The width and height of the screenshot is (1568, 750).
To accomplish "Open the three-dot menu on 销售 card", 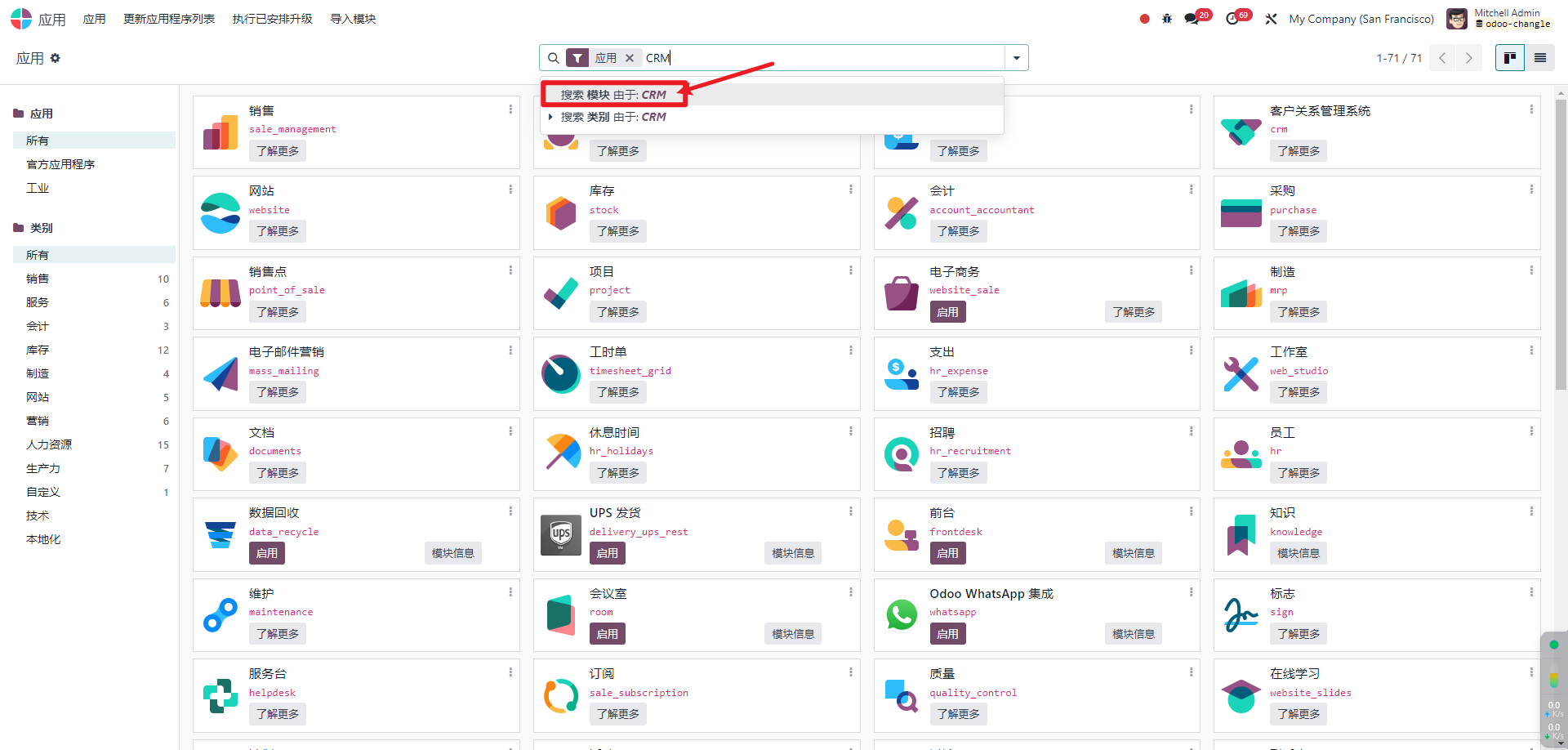I will click(510, 109).
